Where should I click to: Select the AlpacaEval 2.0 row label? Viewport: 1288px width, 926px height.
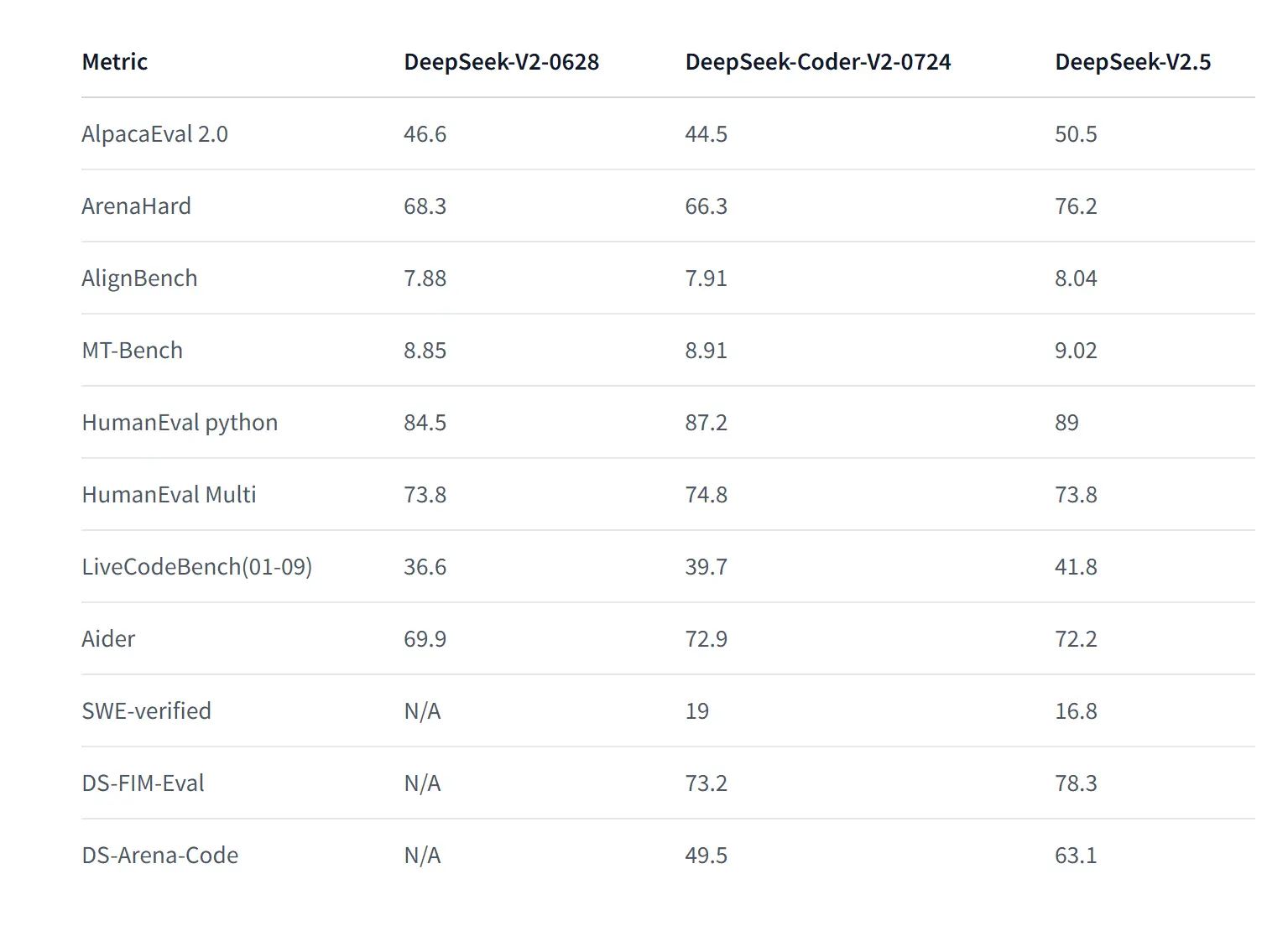click(154, 134)
